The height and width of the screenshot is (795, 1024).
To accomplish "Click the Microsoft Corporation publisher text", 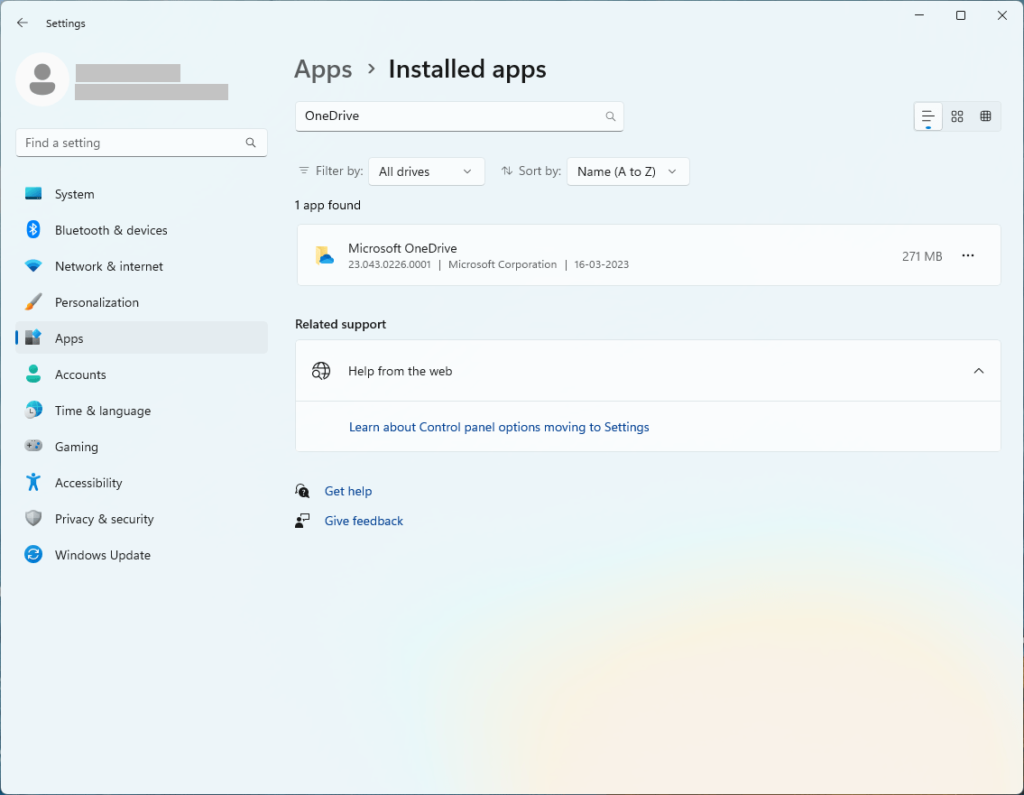I will (x=502, y=264).
